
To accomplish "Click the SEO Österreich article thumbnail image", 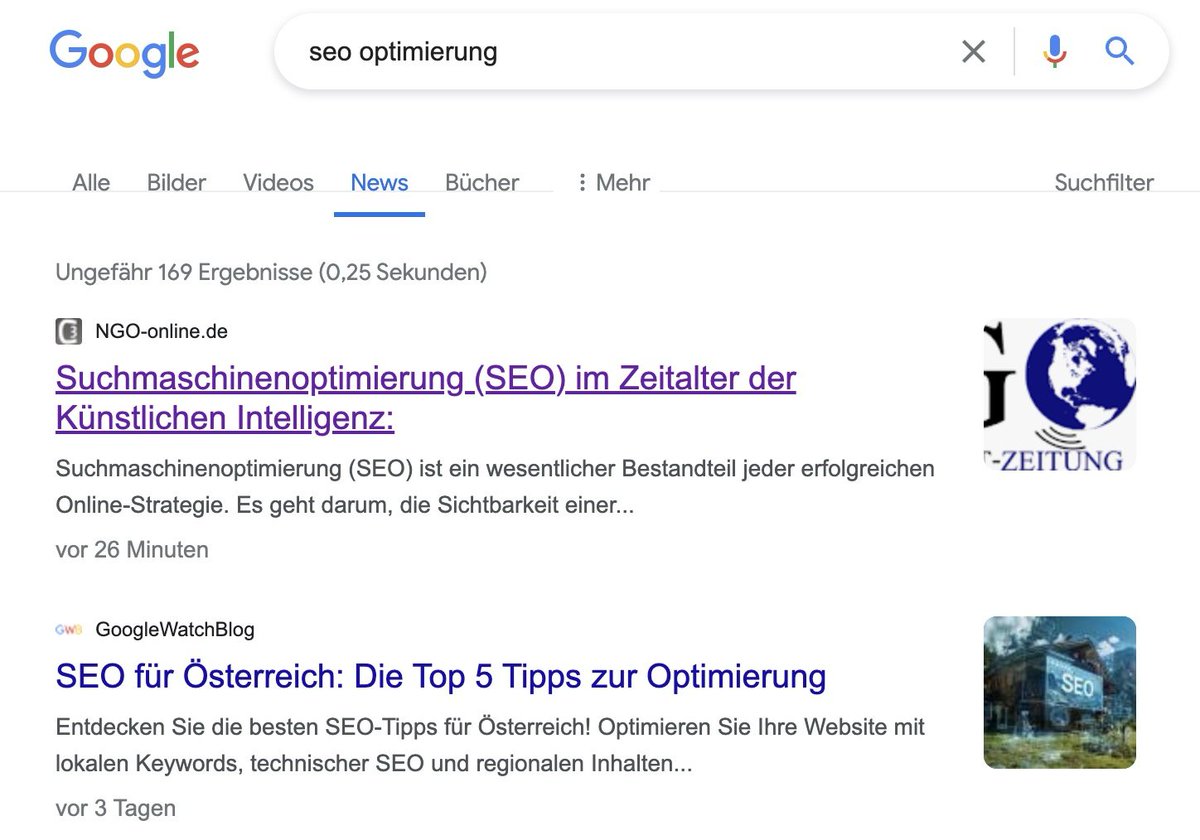I will [x=1058, y=691].
